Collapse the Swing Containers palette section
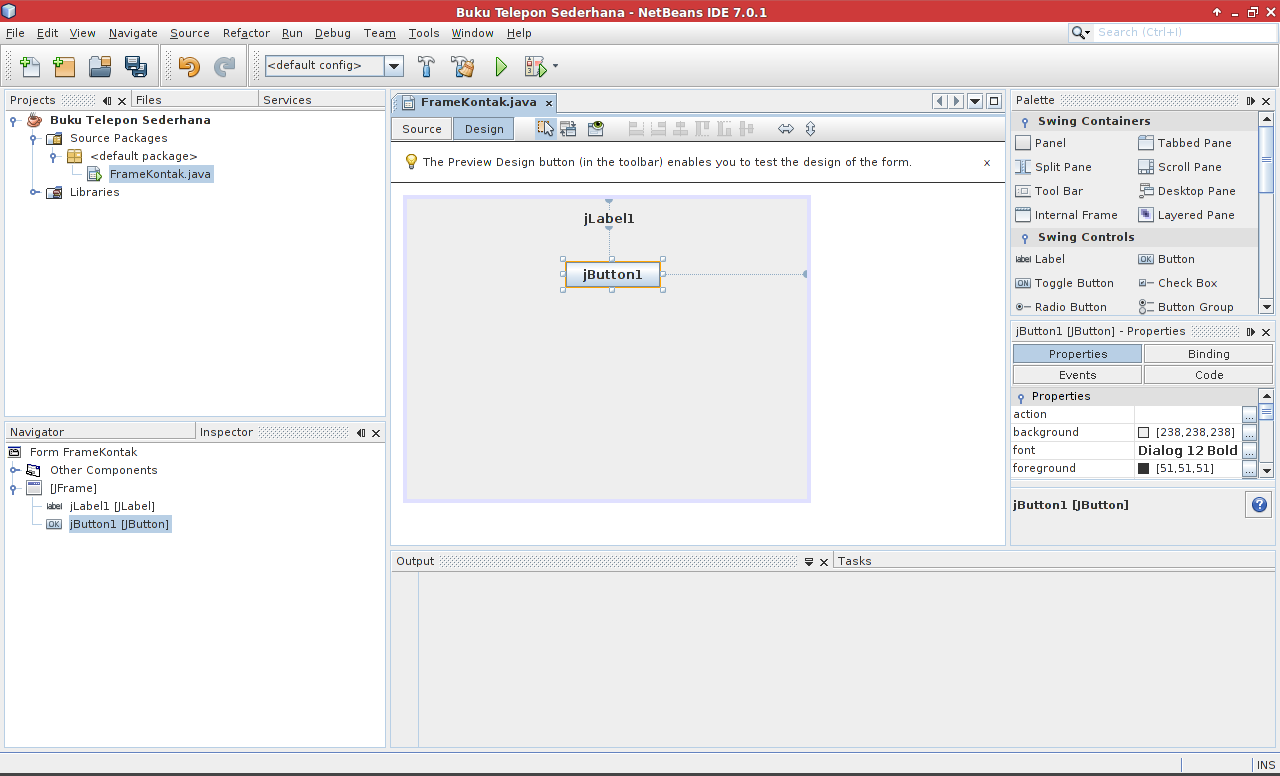The width and height of the screenshot is (1280, 776). pyautogui.click(x=1024, y=122)
